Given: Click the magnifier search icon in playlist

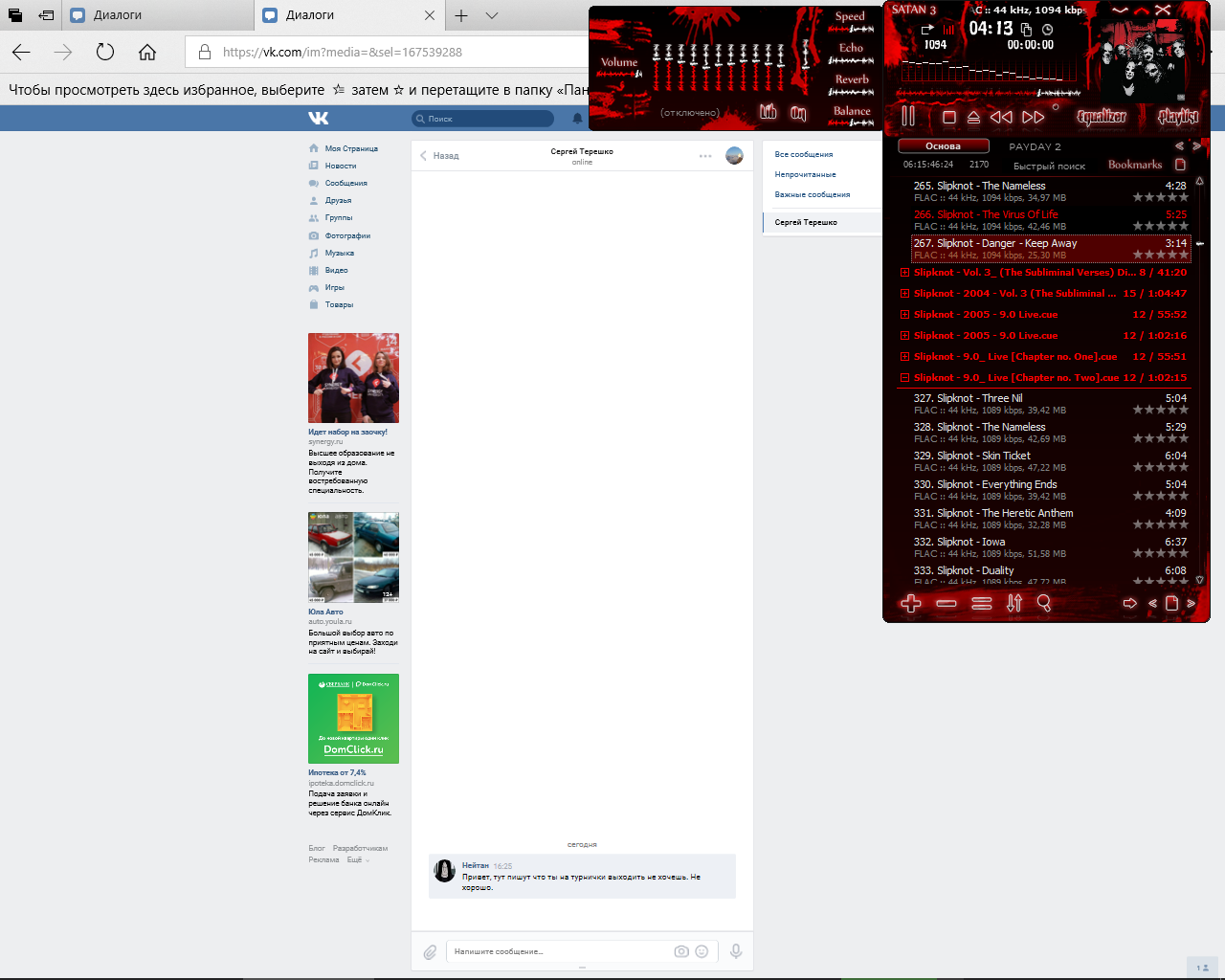Looking at the screenshot, I should click(x=1044, y=603).
